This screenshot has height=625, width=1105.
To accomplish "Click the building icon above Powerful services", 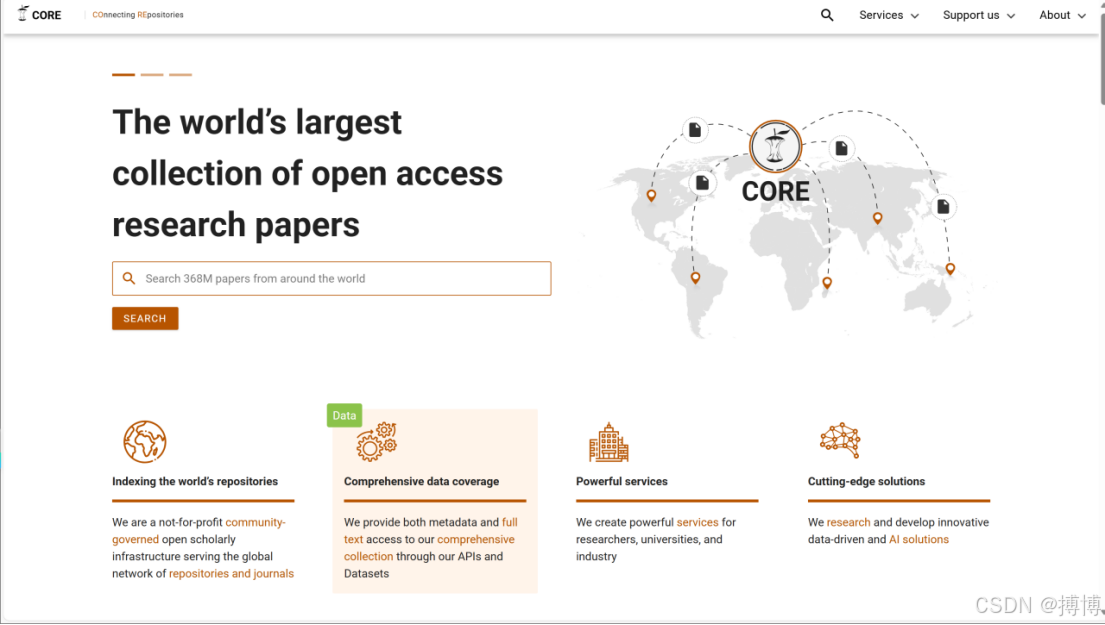I will tap(608, 443).
